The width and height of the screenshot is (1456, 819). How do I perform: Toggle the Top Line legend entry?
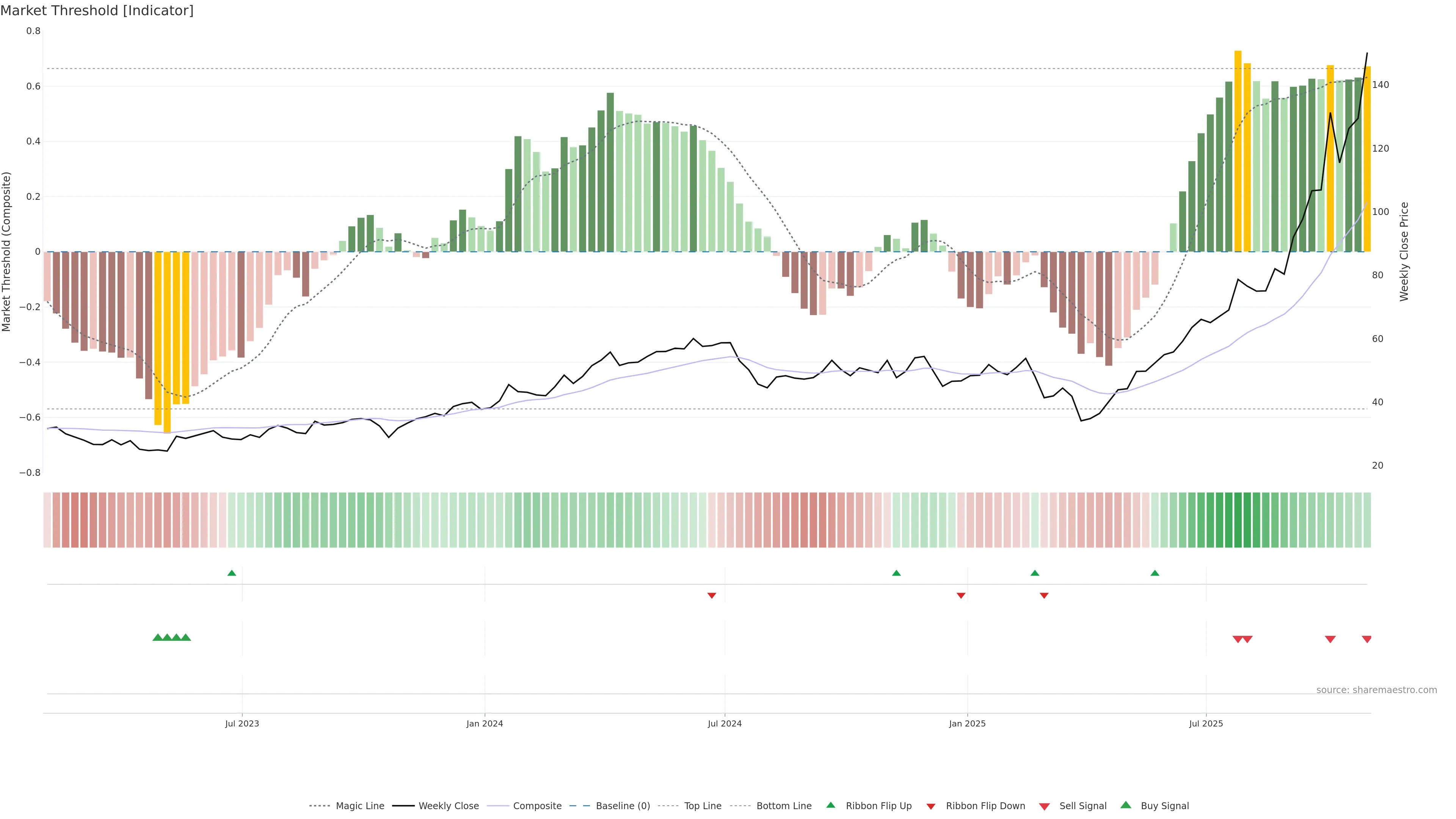[x=703, y=806]
